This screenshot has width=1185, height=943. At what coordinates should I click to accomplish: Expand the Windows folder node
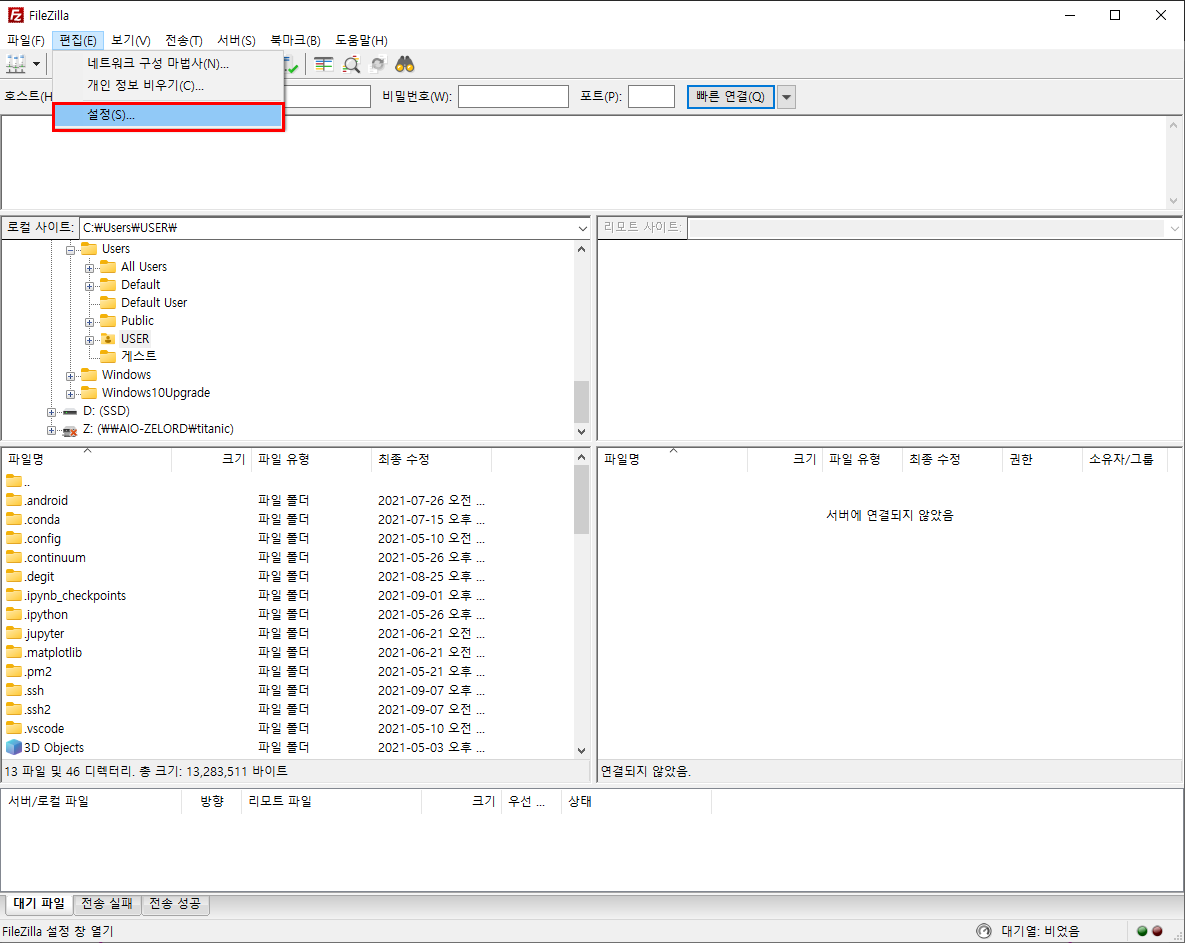pos(70,376)
